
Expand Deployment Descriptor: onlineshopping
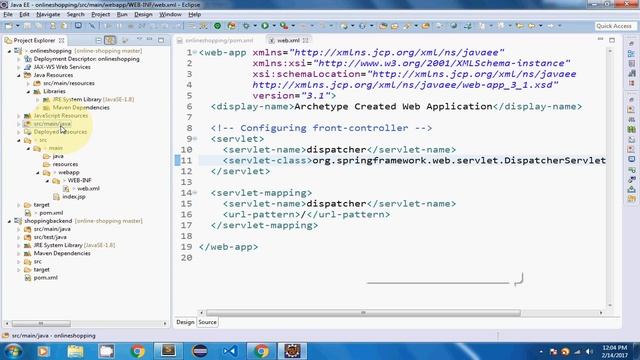click(19, 59)
